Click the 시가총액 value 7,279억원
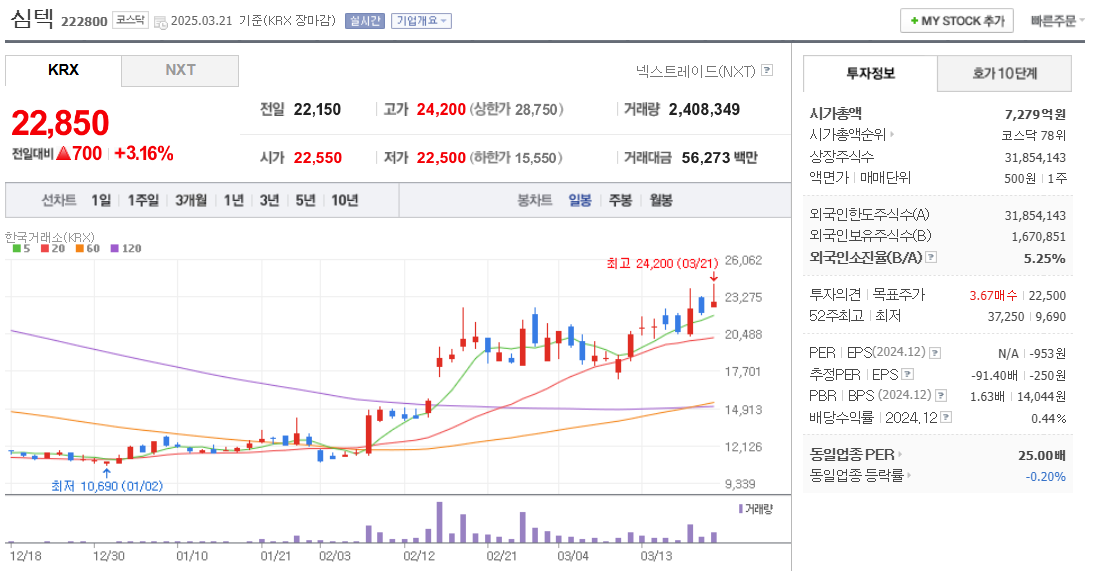The image size is (1095, 571). click(1035, 114)
